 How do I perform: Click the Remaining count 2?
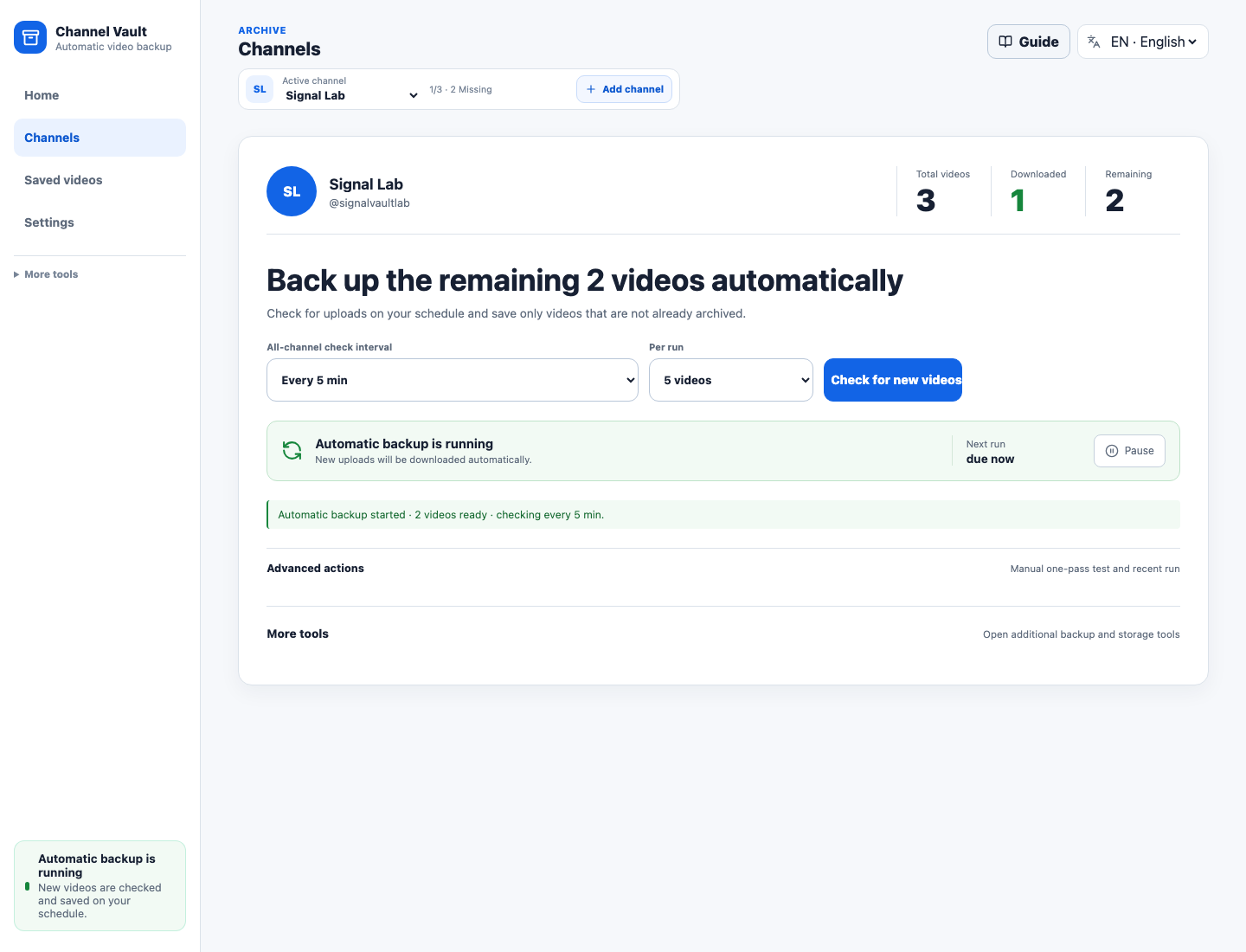[x=1114, y=201]
